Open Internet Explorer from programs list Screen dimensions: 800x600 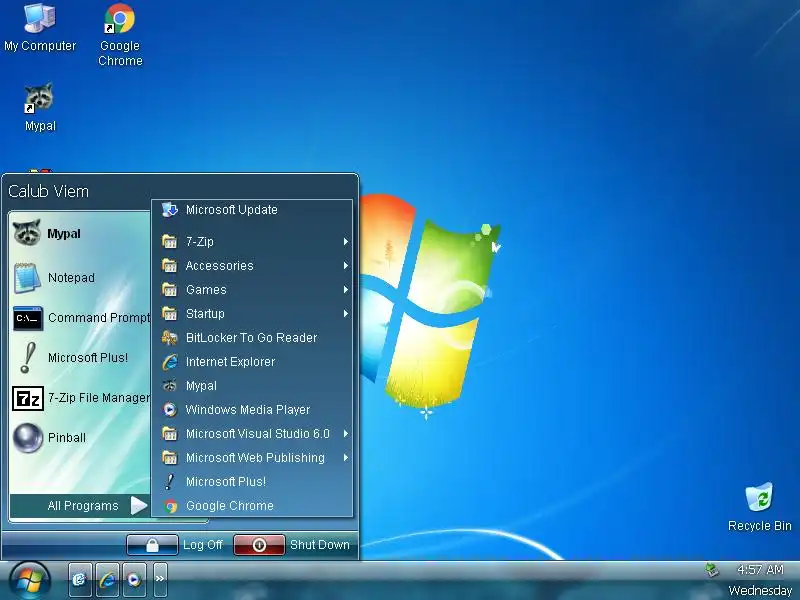pos(252,362)
